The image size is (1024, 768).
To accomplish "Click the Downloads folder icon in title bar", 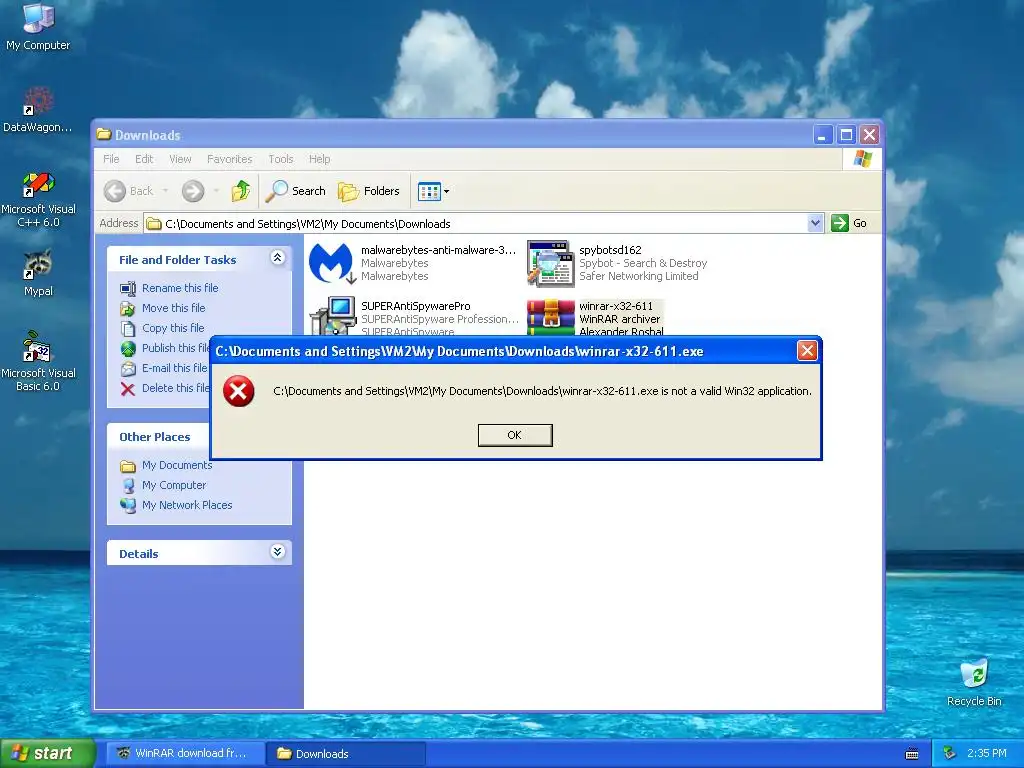I will [x=104, y=135].
